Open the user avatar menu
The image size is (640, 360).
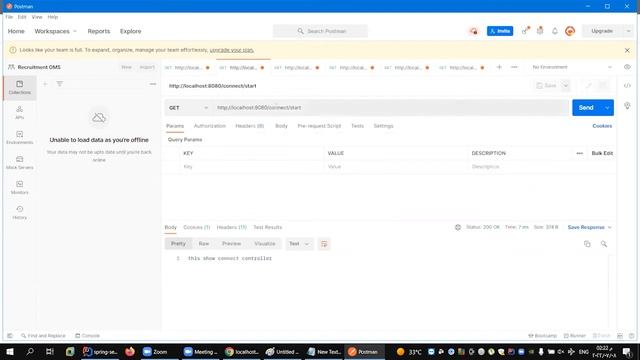coord(570,31)
